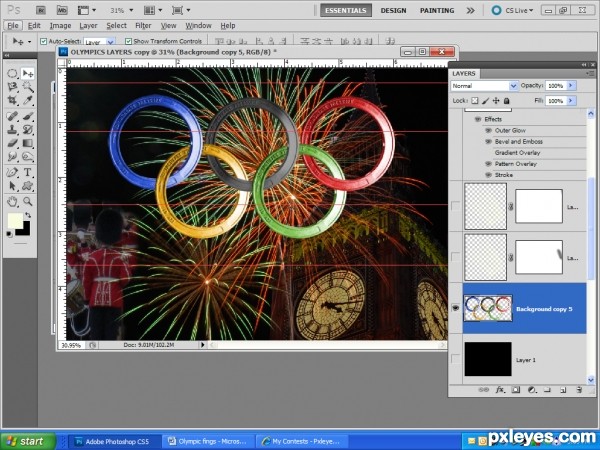Reset default foreground and background colors

point(10,234)
